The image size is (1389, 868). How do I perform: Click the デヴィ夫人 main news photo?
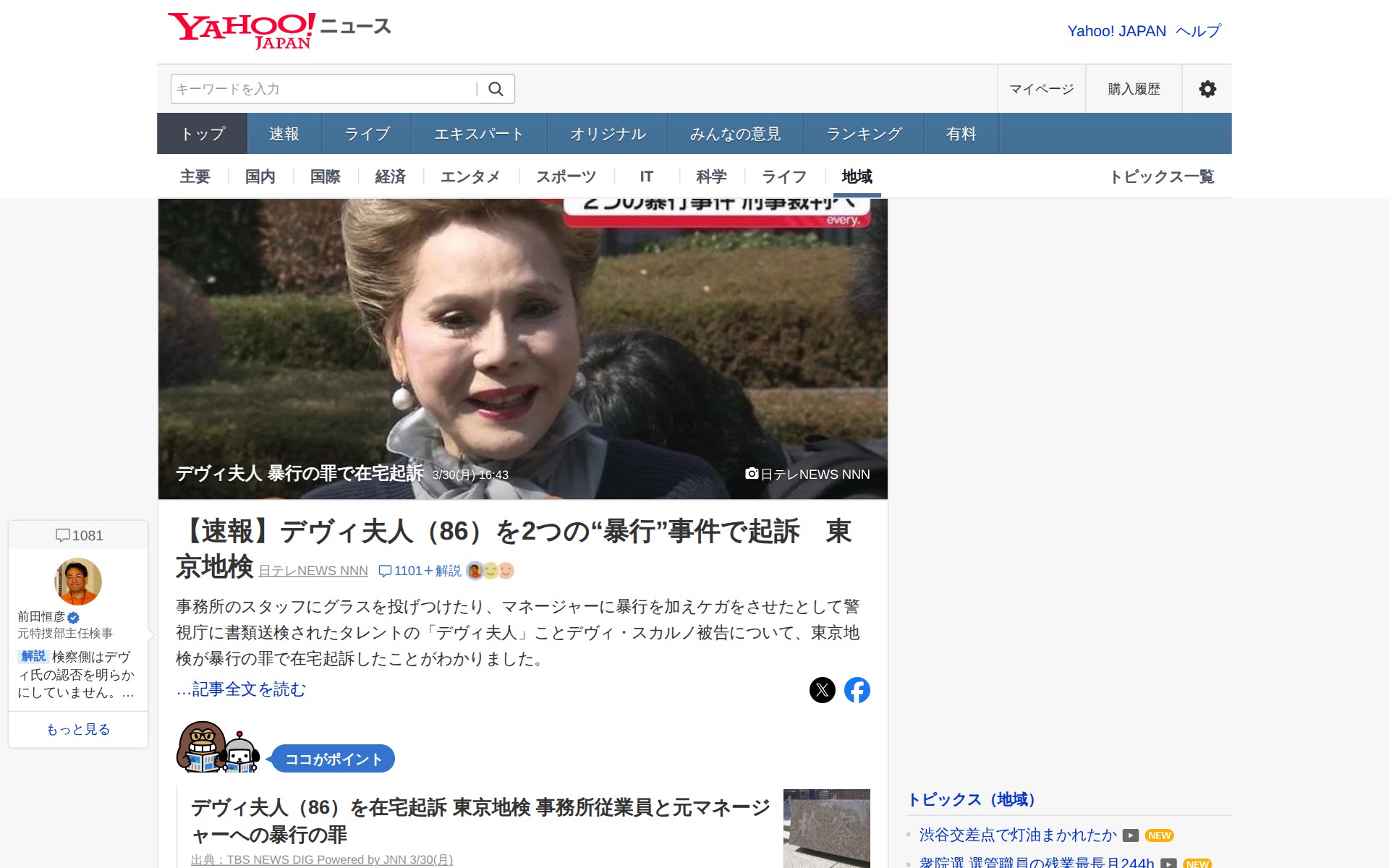pos(522,347)
